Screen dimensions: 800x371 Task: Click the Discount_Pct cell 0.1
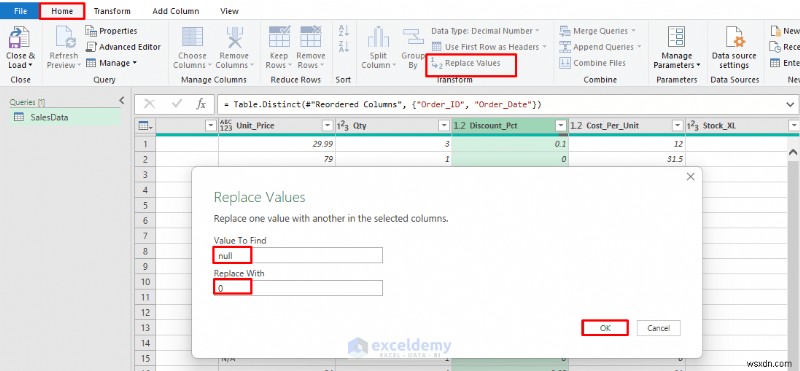tap(510, 144)
